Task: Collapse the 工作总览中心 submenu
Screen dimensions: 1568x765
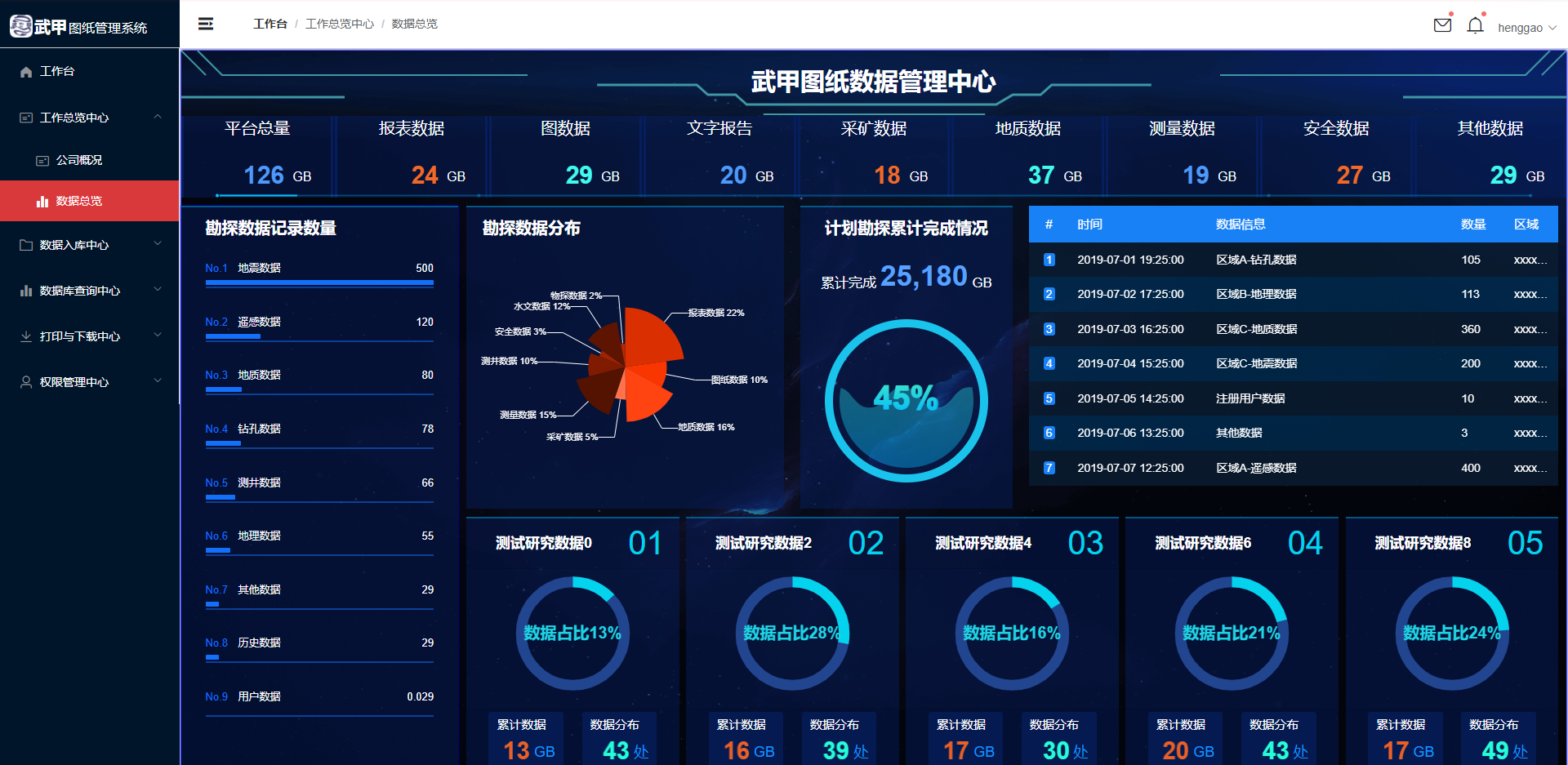Action: click(158, 117)
